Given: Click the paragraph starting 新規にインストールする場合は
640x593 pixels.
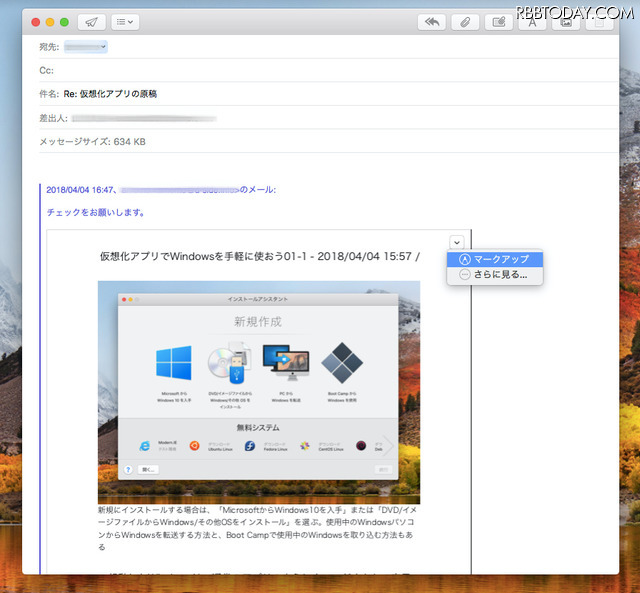Looking at the screenshot, I should pyautogui.click(x=257, y=529).
